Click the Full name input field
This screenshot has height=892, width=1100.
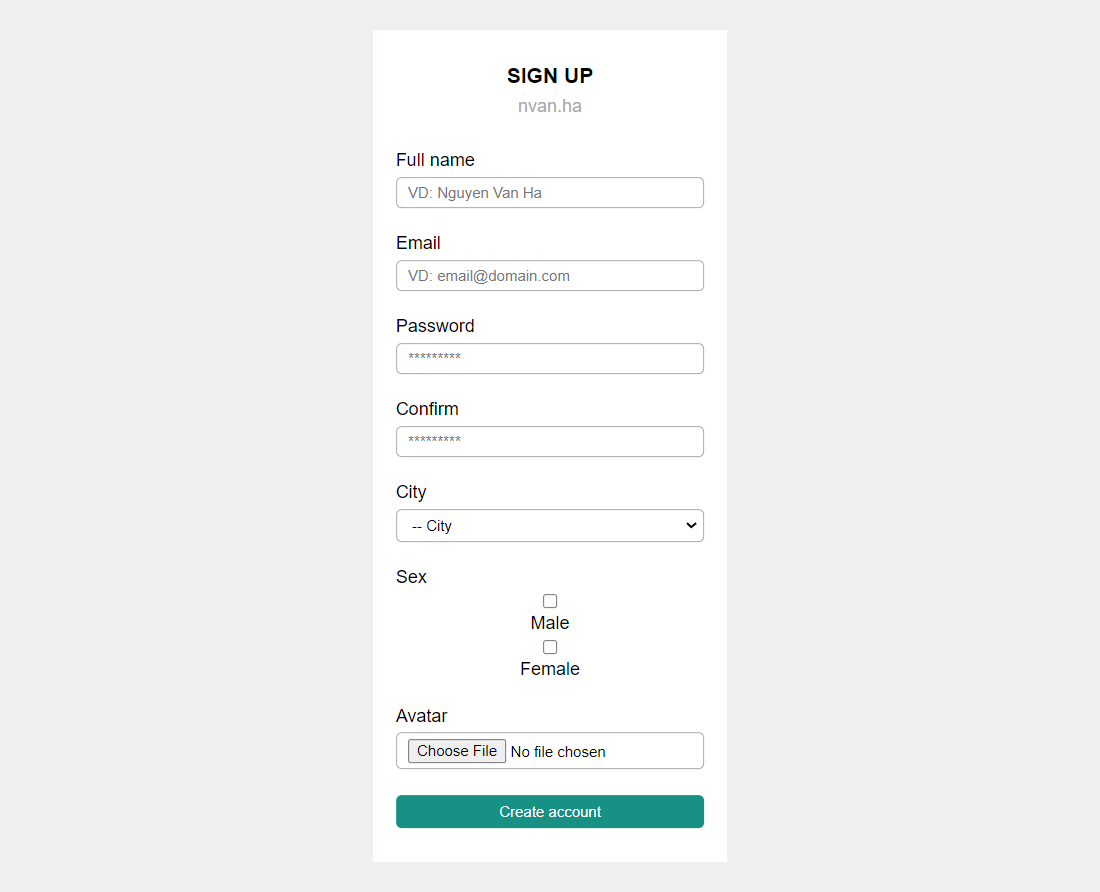pyautogui.click(x=549, y=193)
